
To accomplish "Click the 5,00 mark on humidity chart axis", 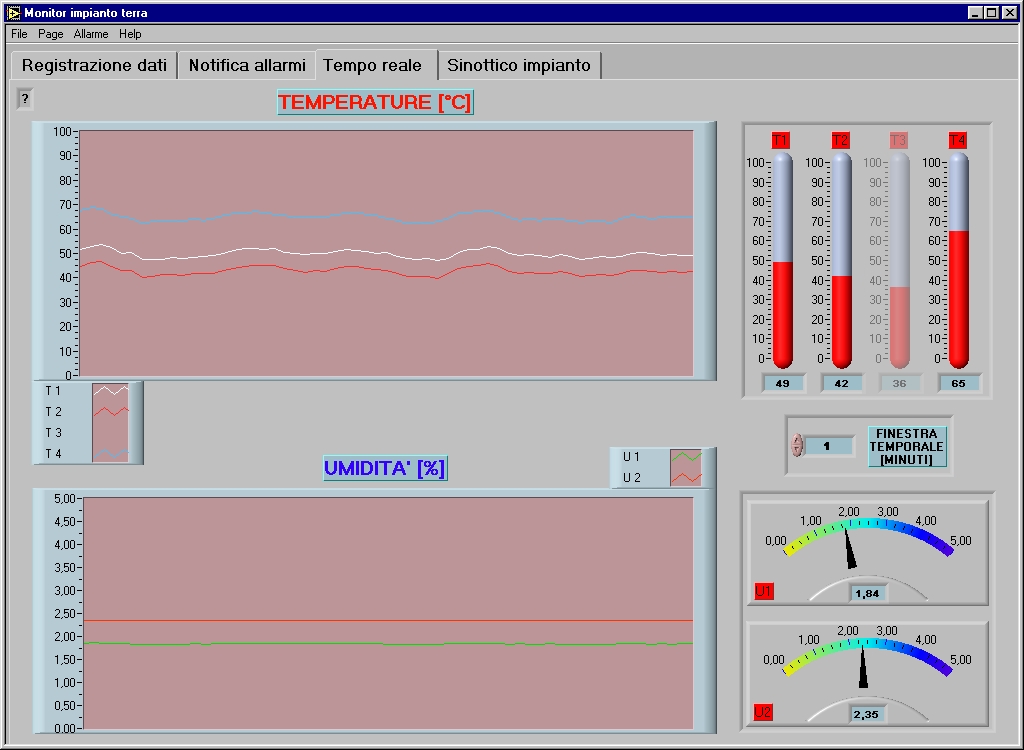I will (65, 498).
